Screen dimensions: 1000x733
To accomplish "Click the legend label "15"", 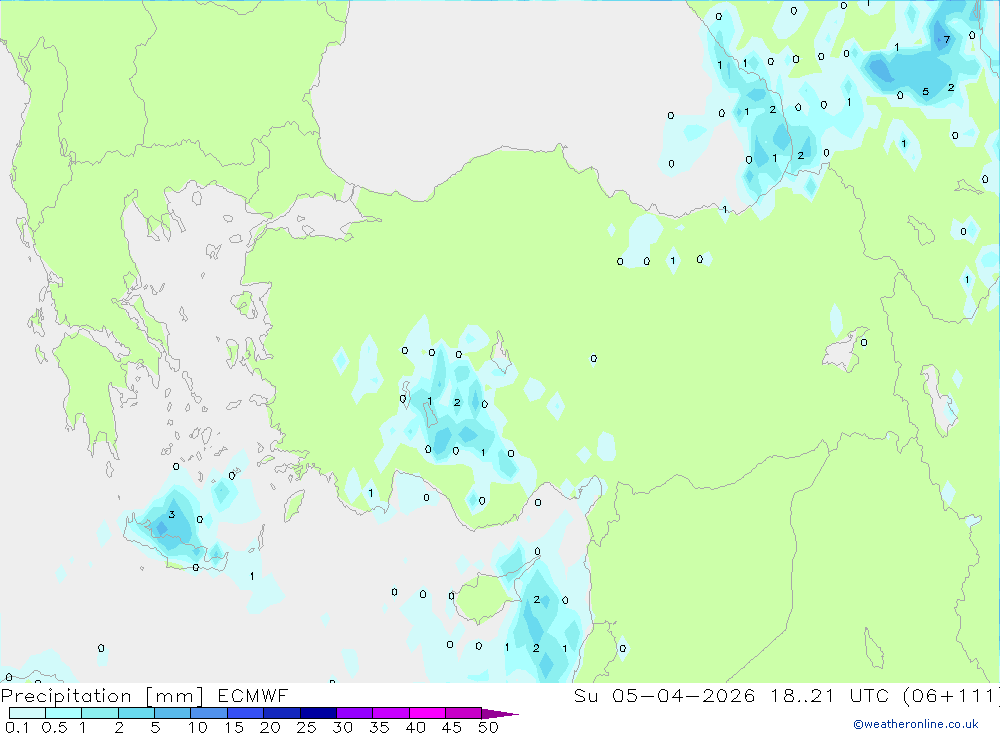I will (x=234, y=727).
